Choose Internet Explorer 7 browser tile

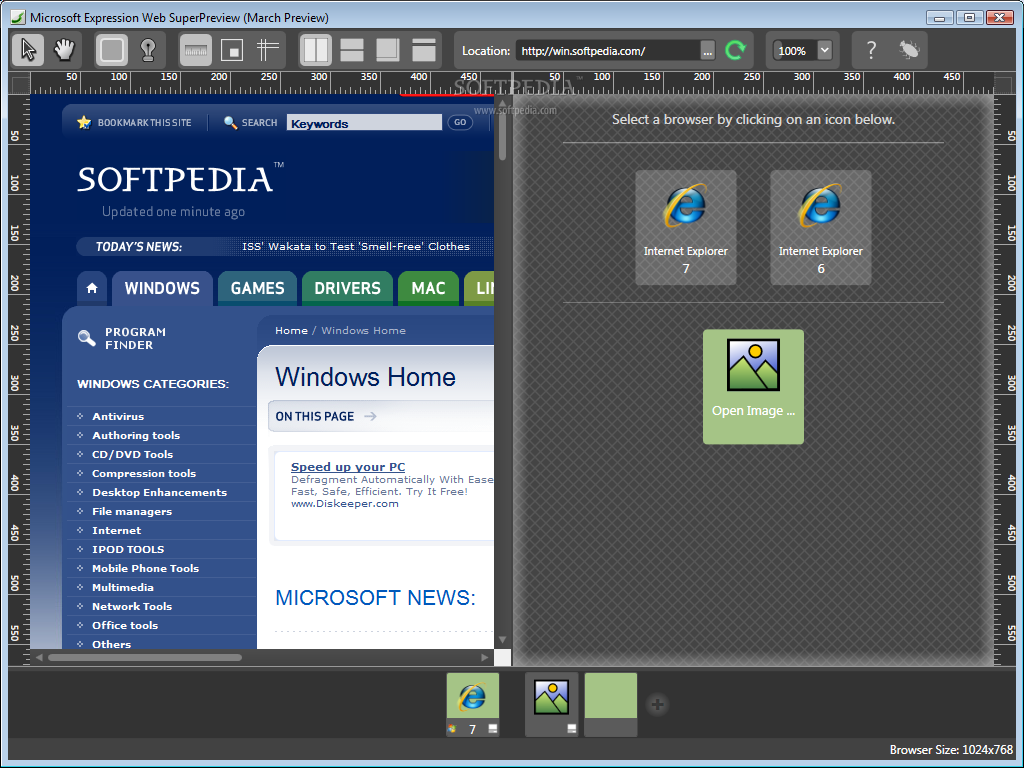(x=686, y=227)
